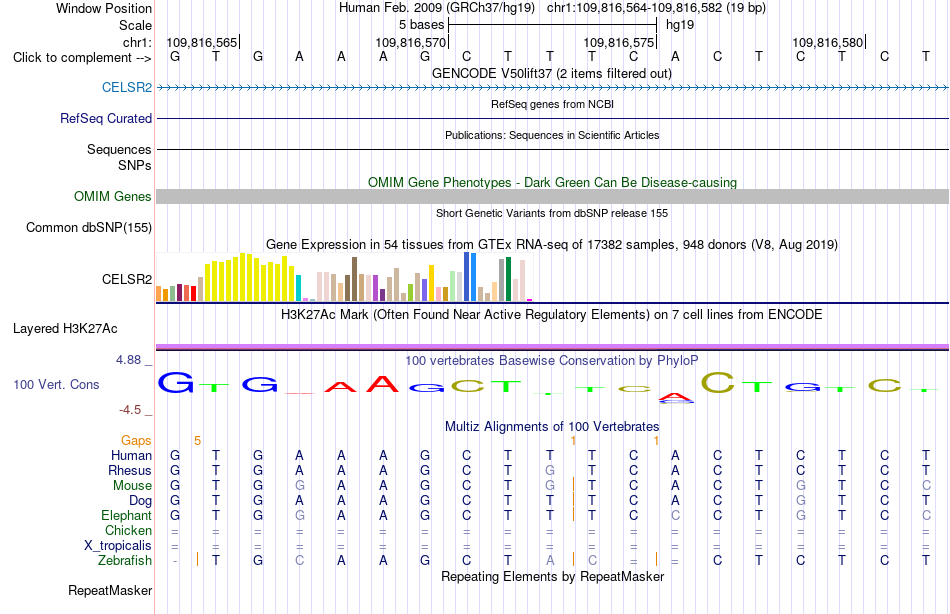
Task: Click the CELSR2 gene arrow line
Action: 552,88
